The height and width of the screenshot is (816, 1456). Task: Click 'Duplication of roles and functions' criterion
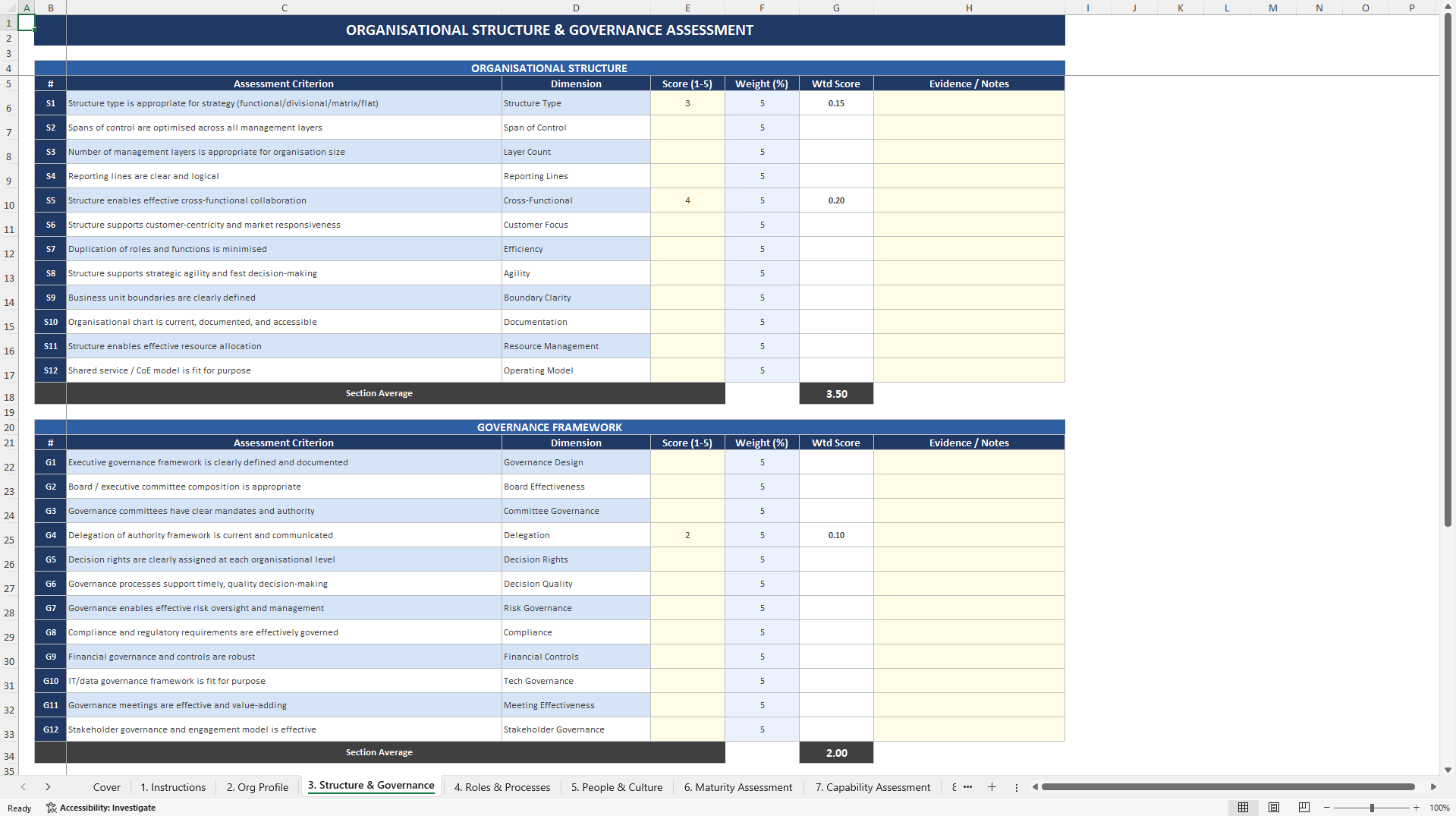(284, 249)
